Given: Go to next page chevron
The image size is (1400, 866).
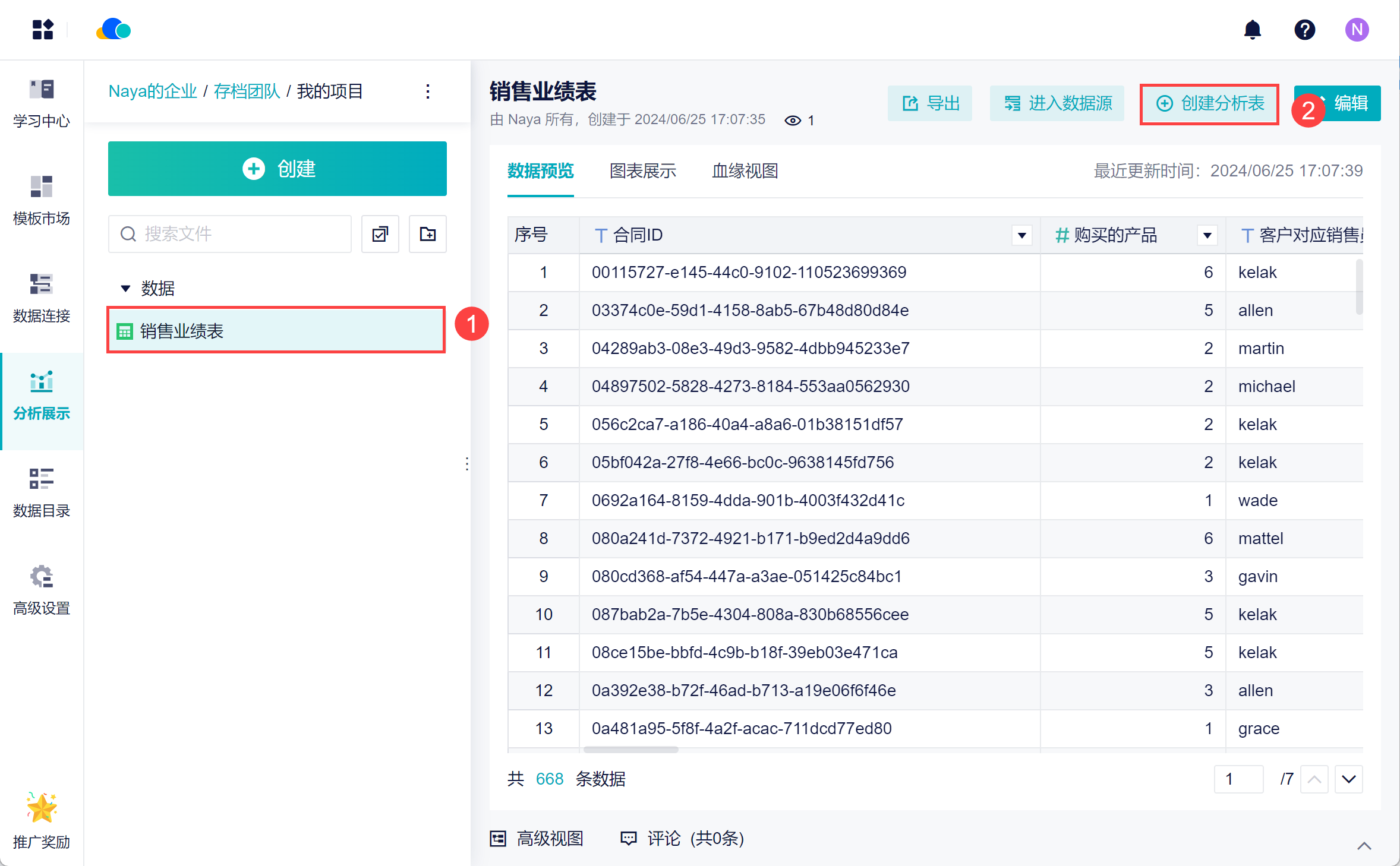Looking at the screenshot, I should pos(1348,779).
